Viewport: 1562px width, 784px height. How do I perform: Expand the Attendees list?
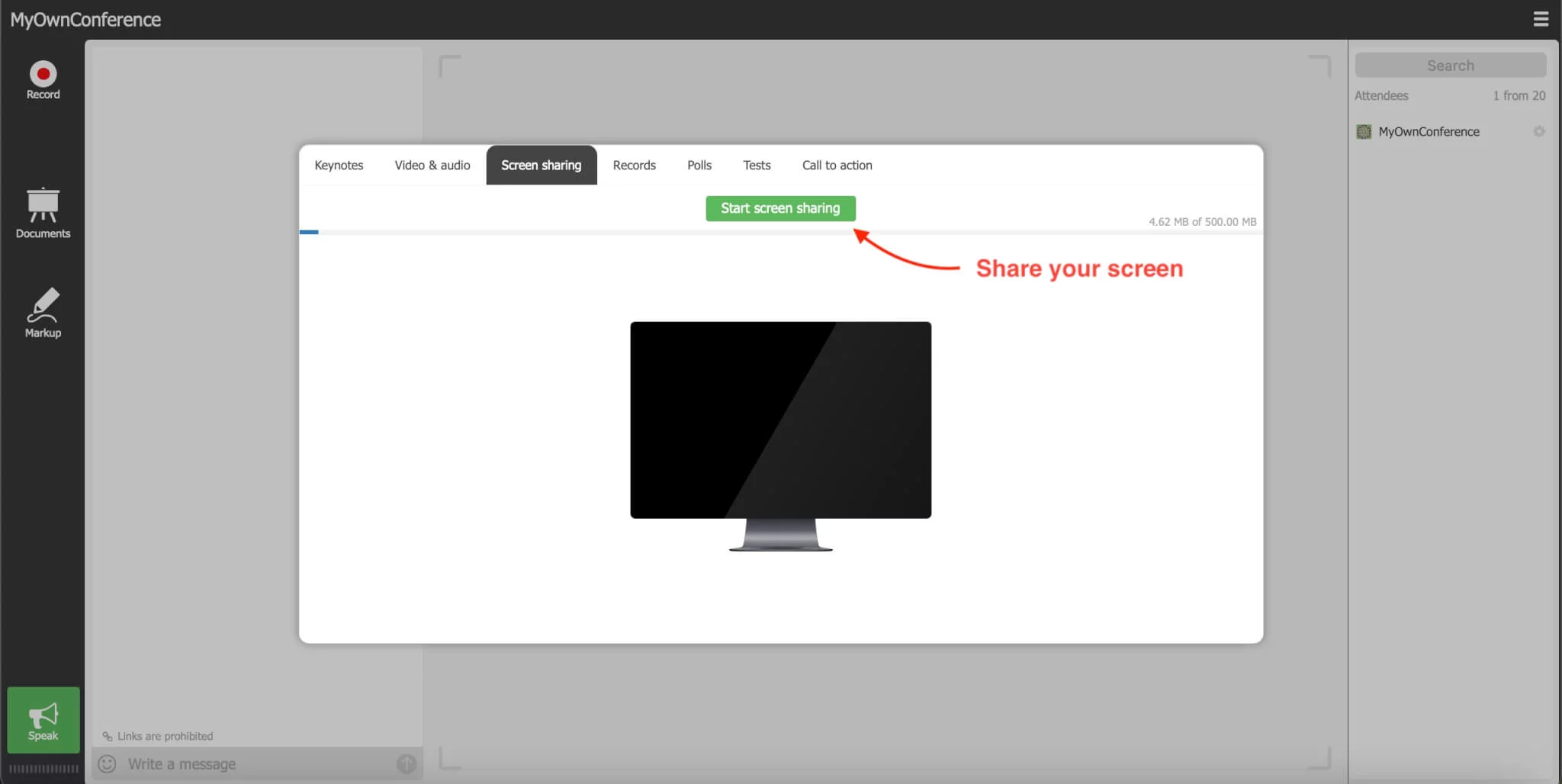[1380, 95]
